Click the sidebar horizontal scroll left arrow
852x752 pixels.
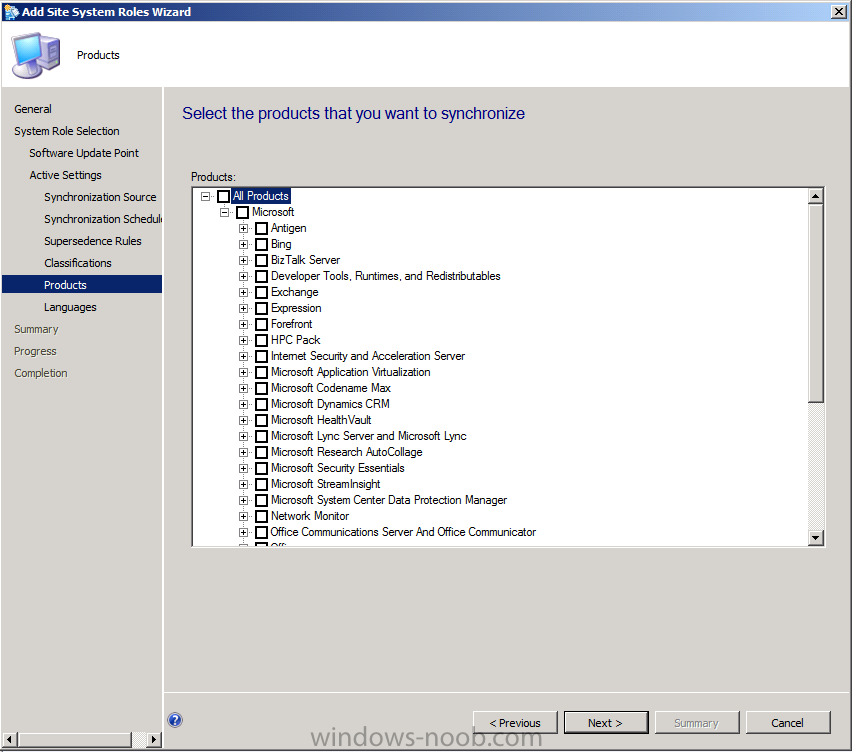(9, 740)
